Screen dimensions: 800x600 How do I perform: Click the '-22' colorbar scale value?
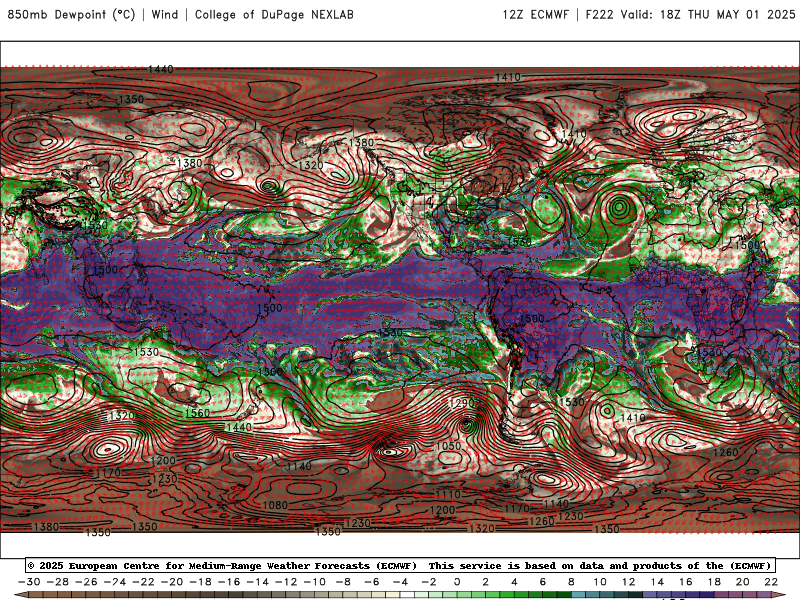(x=143, y=582)
